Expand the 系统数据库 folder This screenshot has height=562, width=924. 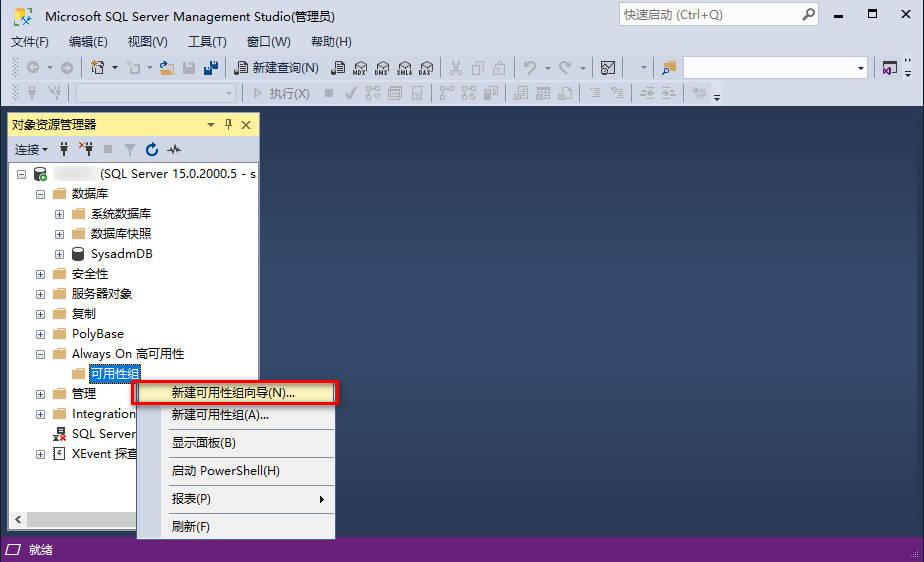coord(60,214)
